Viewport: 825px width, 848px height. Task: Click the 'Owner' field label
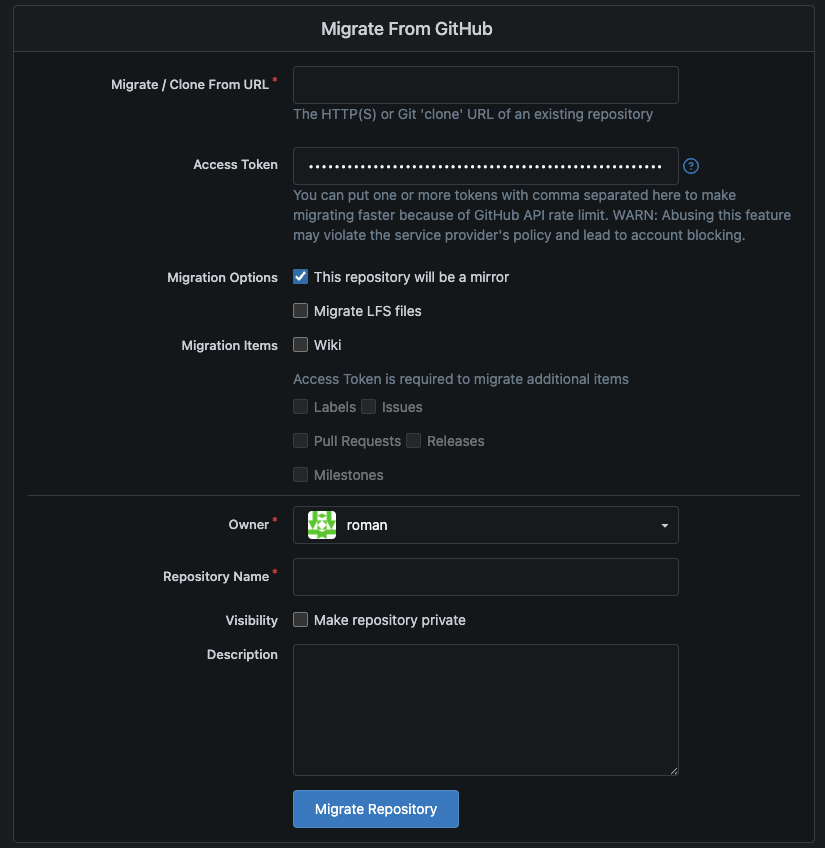point(249,525)
